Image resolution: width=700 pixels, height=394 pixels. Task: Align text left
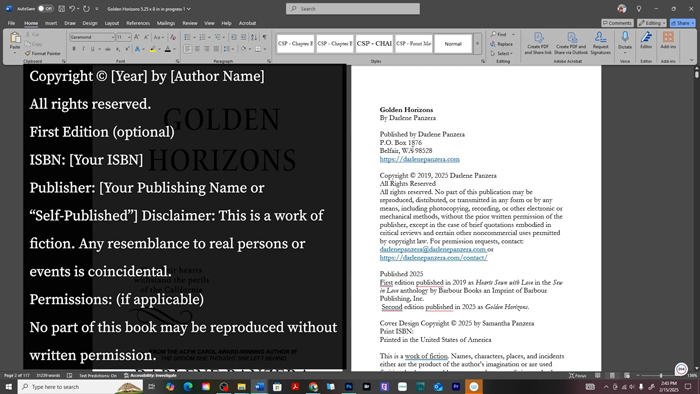pyautogui.click(x=188, y=49)
